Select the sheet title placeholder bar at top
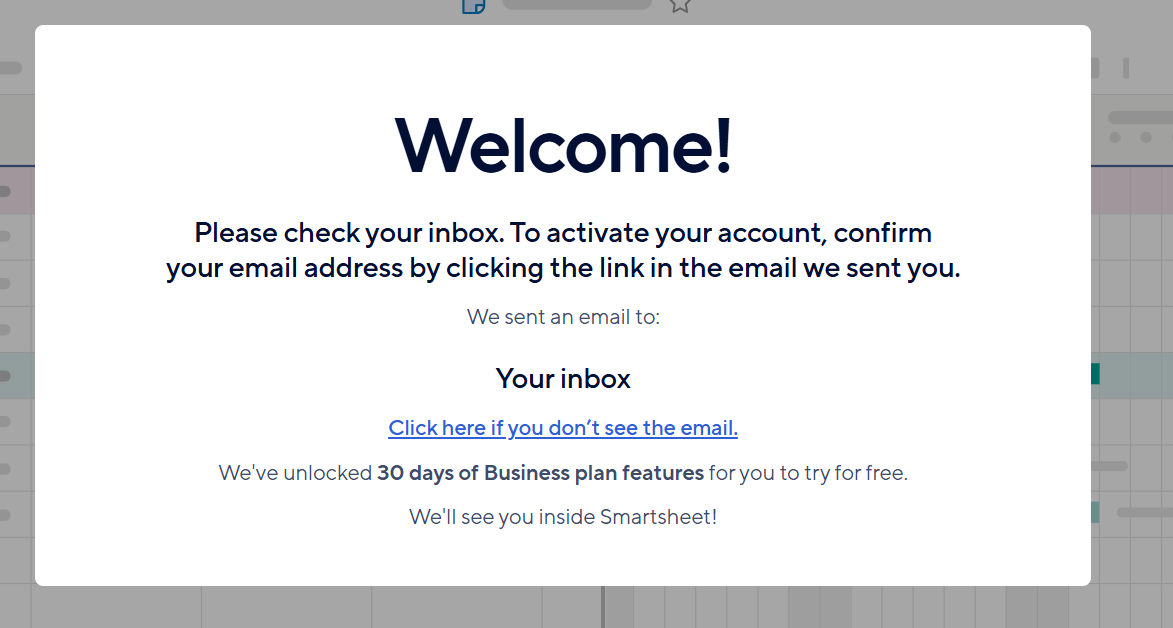The height and width of the screenshot is (628, 1173). pyautogui.click(x=577, y=4)
